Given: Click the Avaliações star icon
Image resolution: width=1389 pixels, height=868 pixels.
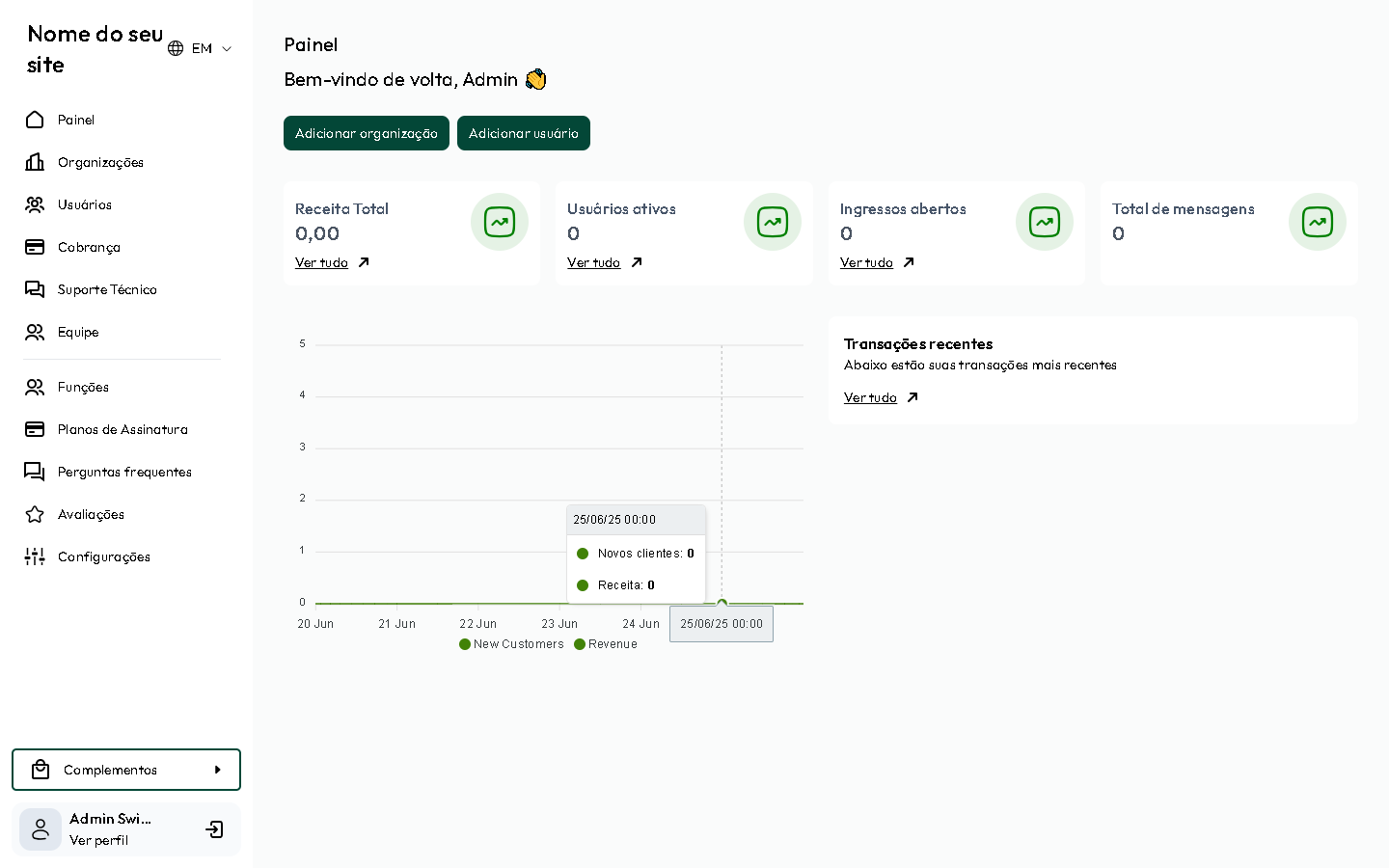Looking at the screenshot, I should [35, 514].
